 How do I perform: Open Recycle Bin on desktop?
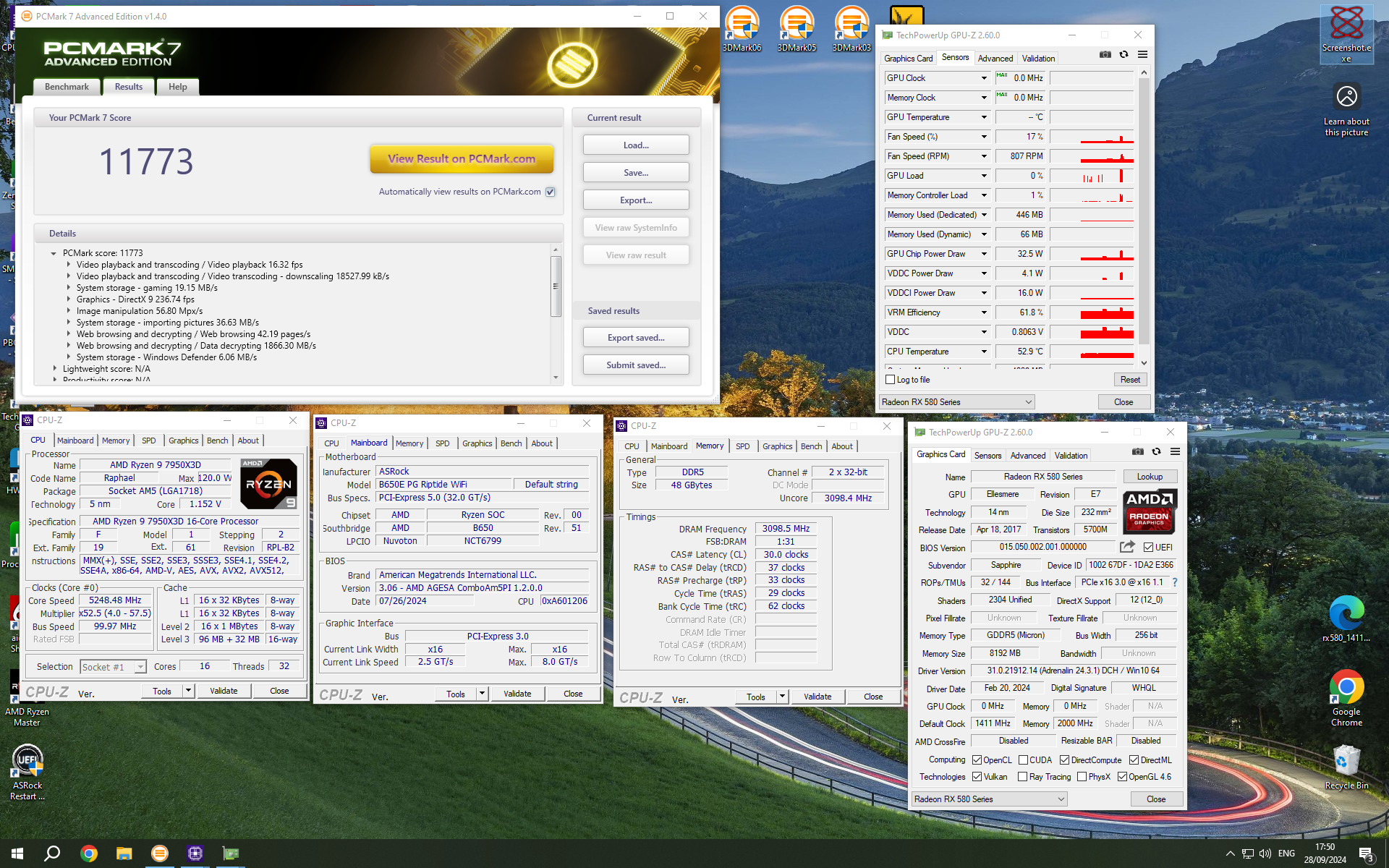(1346, 768)
